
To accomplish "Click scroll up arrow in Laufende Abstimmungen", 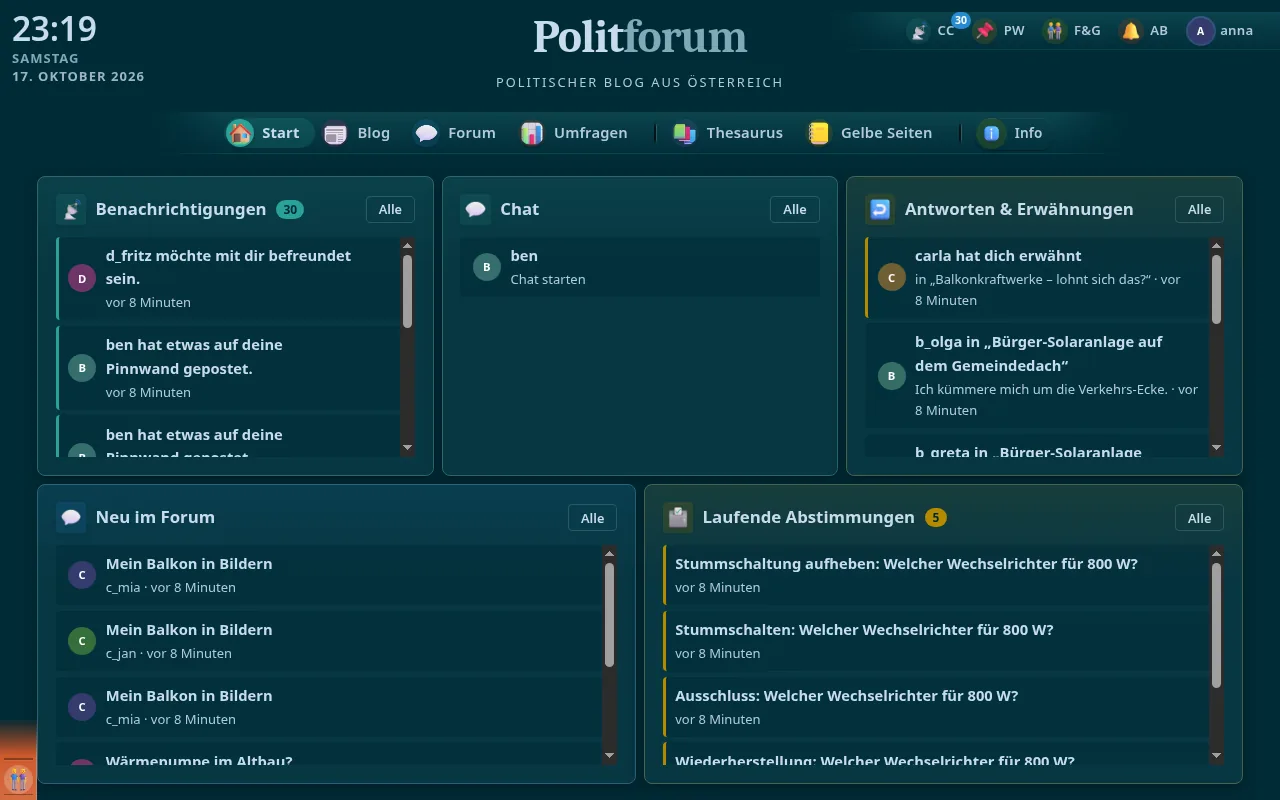I will [x=1216, y=553].
